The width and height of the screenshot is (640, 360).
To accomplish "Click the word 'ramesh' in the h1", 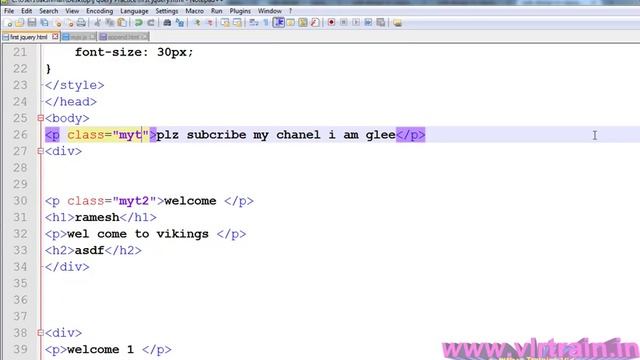I will 97,217.
